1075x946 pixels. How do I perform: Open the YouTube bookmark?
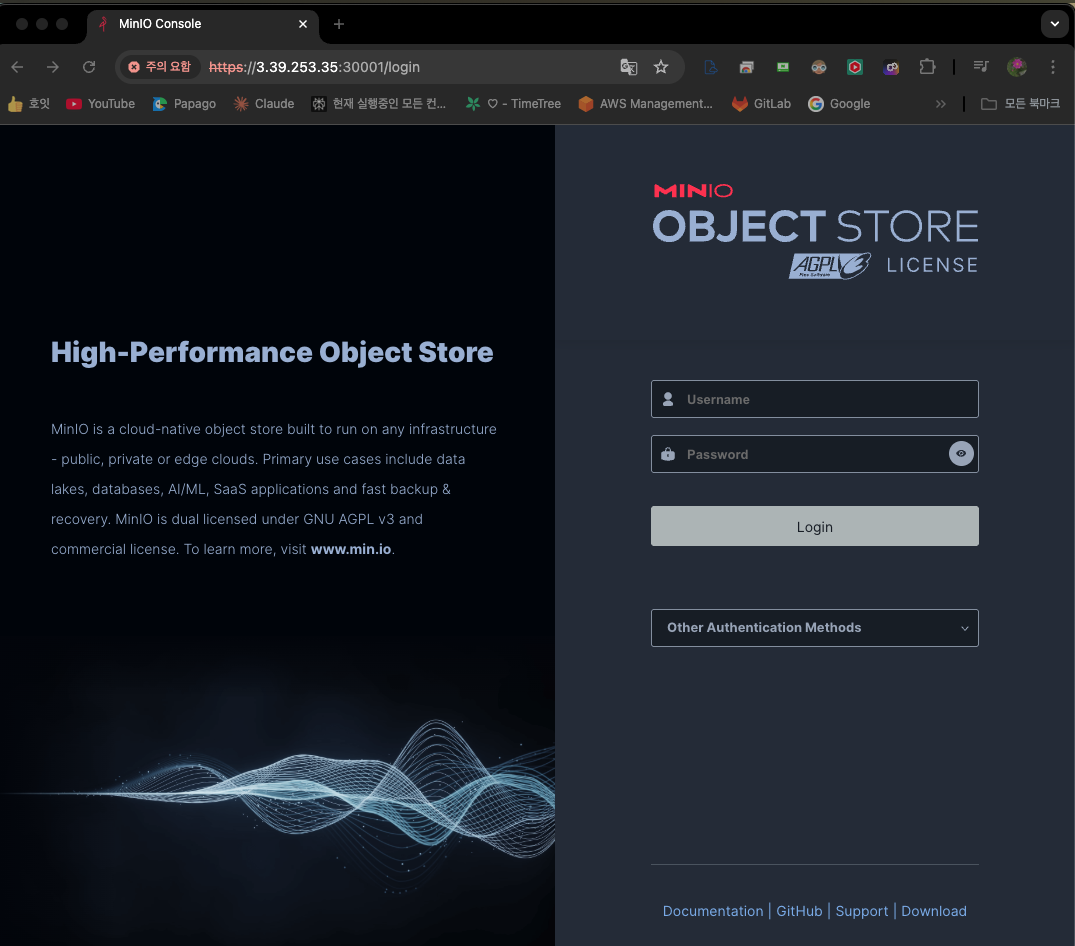coord(100,104)
